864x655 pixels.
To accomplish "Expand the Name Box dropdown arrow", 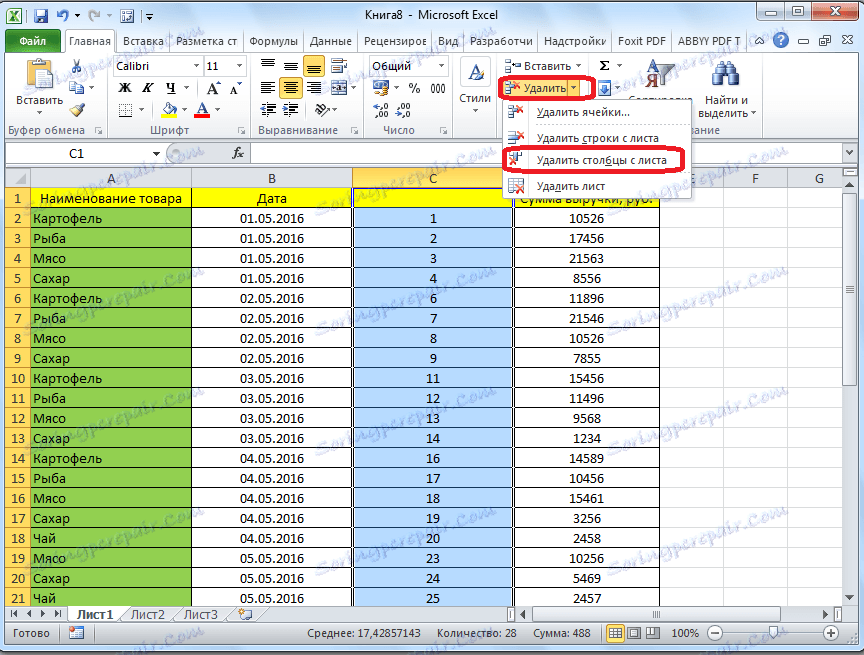I will point(155,153).
